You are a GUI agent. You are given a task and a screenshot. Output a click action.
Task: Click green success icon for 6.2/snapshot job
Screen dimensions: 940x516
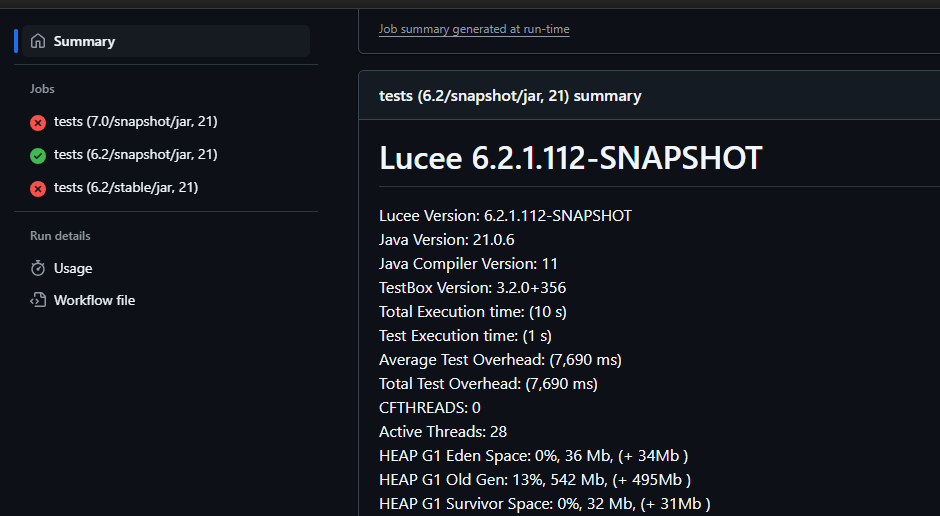38,156
